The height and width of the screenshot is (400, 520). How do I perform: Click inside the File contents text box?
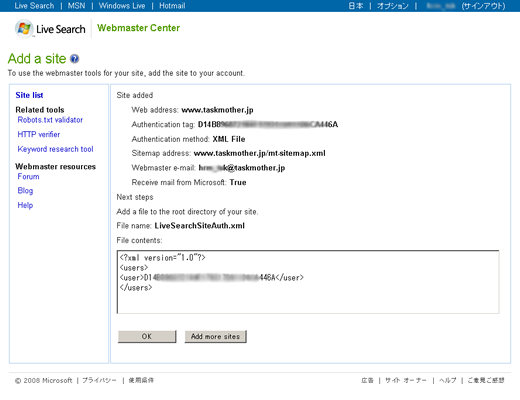point(308,282)
